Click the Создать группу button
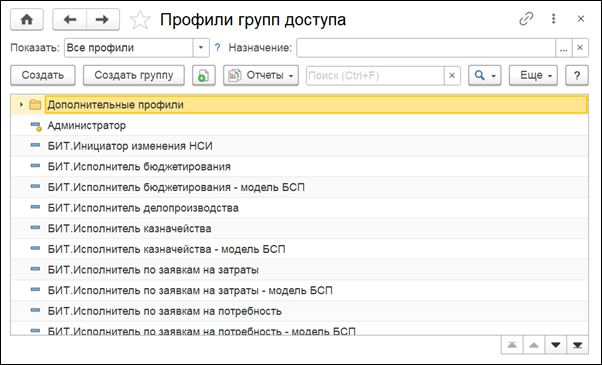 tap(134, 75)
